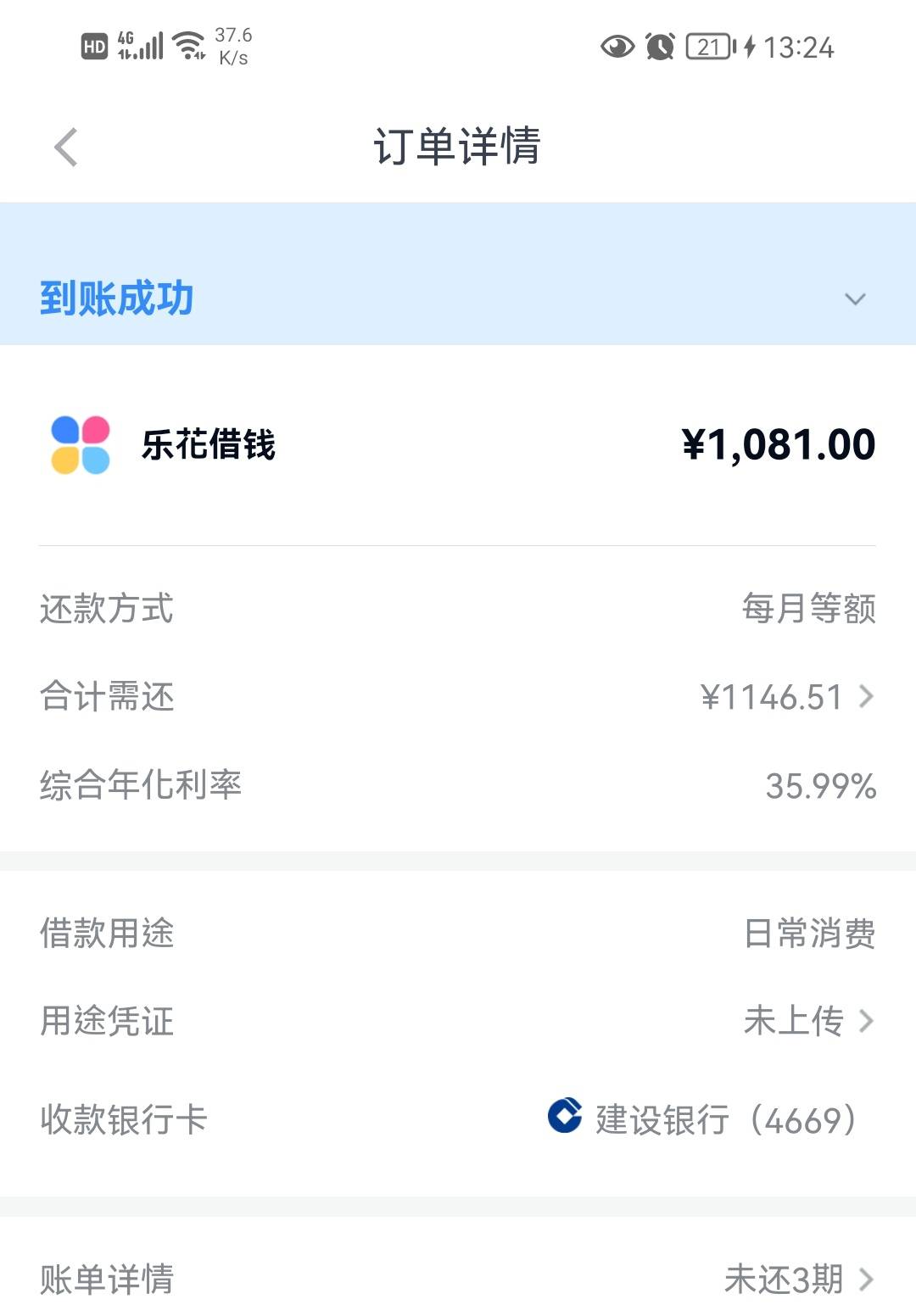
Task: Tap the HD call status icon
Action: [94, 47]
